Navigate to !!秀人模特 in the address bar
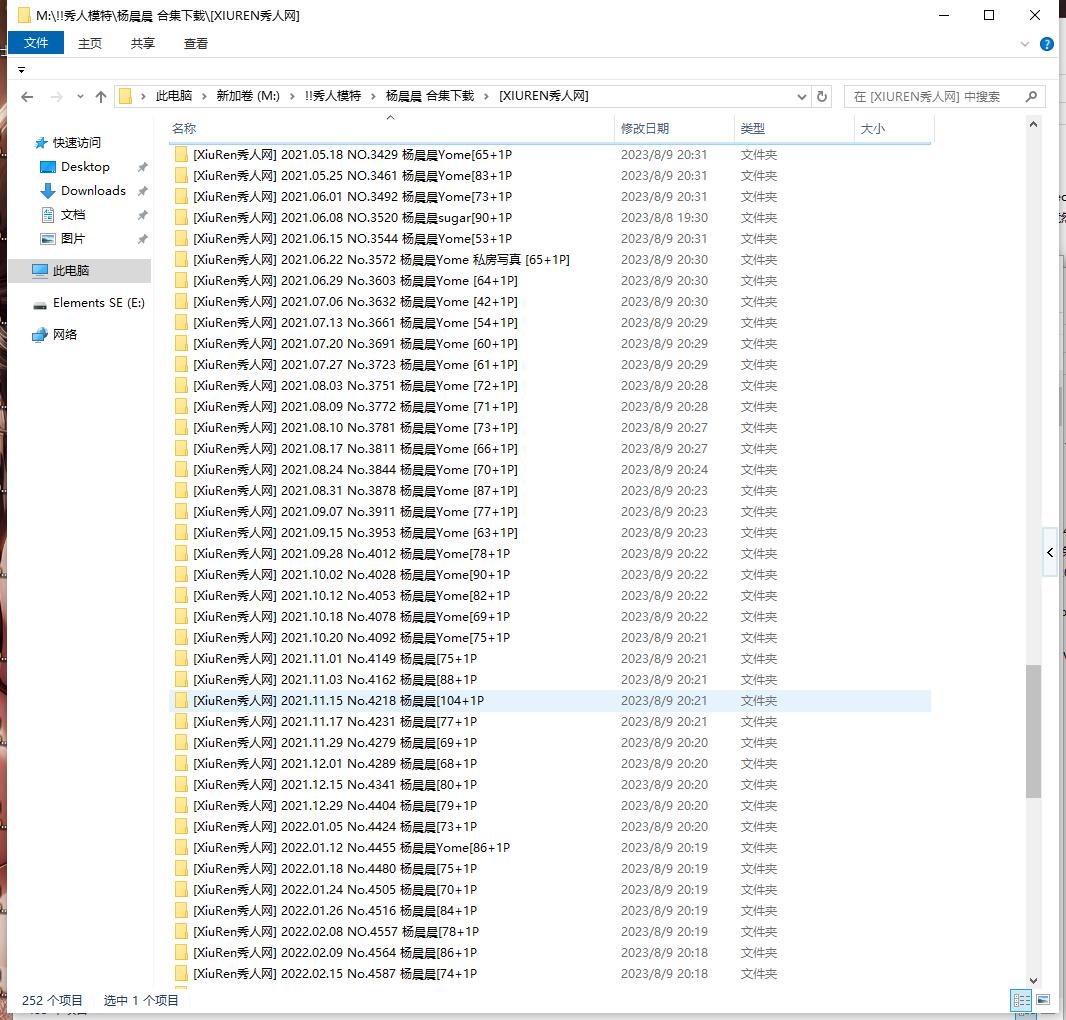 pyautogui.click(x=332, y=97)
